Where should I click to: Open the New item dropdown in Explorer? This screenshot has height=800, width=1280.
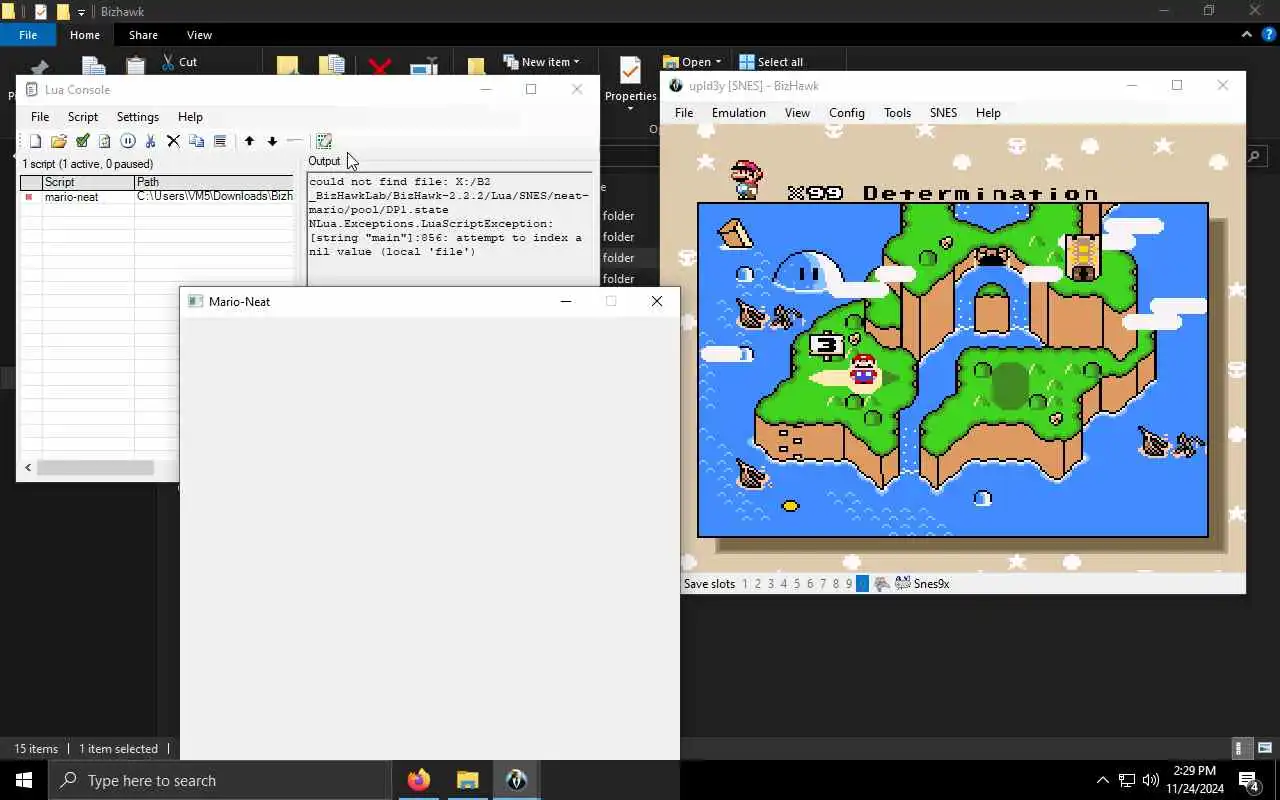(x=541, y=62)
